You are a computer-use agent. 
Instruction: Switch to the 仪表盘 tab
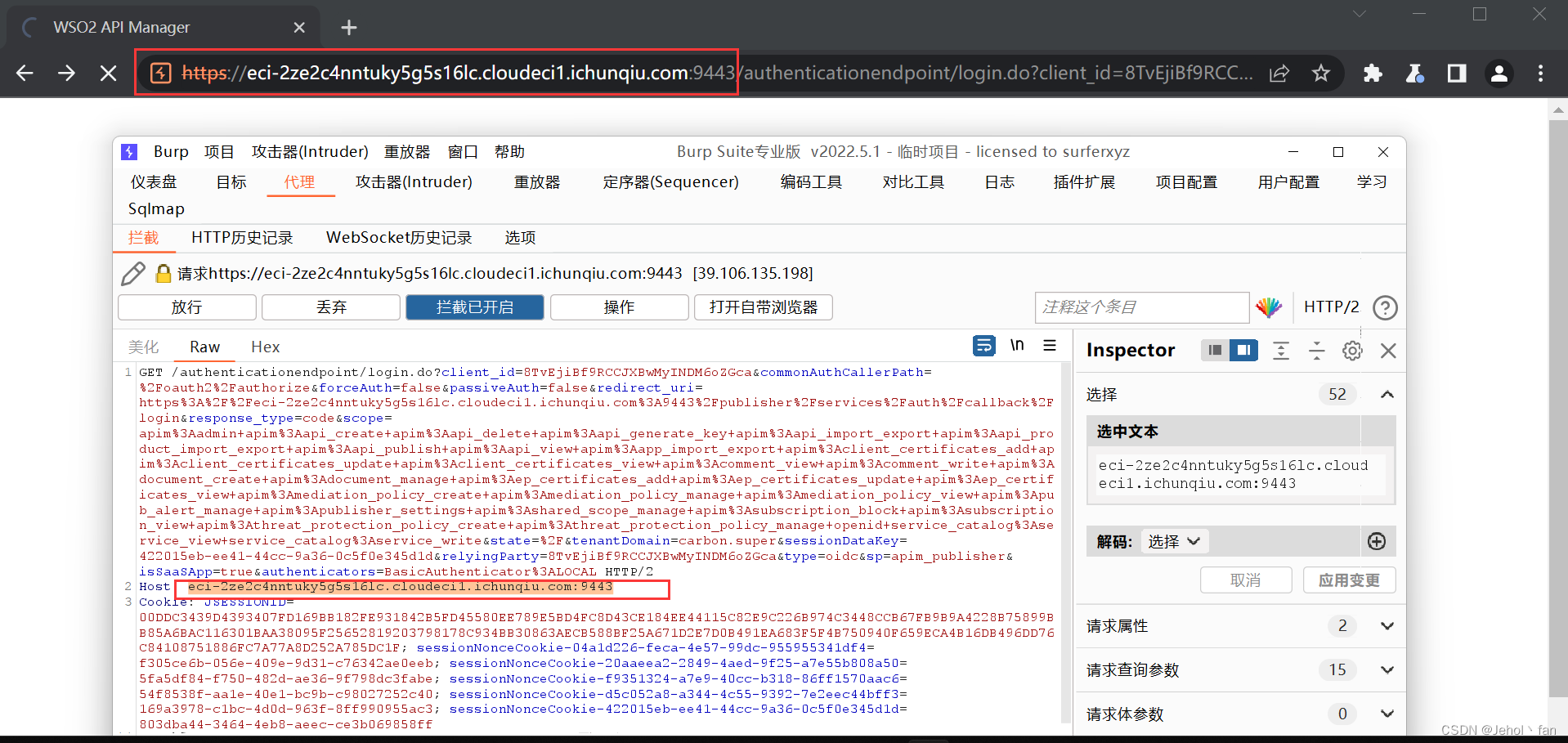click(x=154, y=182)
